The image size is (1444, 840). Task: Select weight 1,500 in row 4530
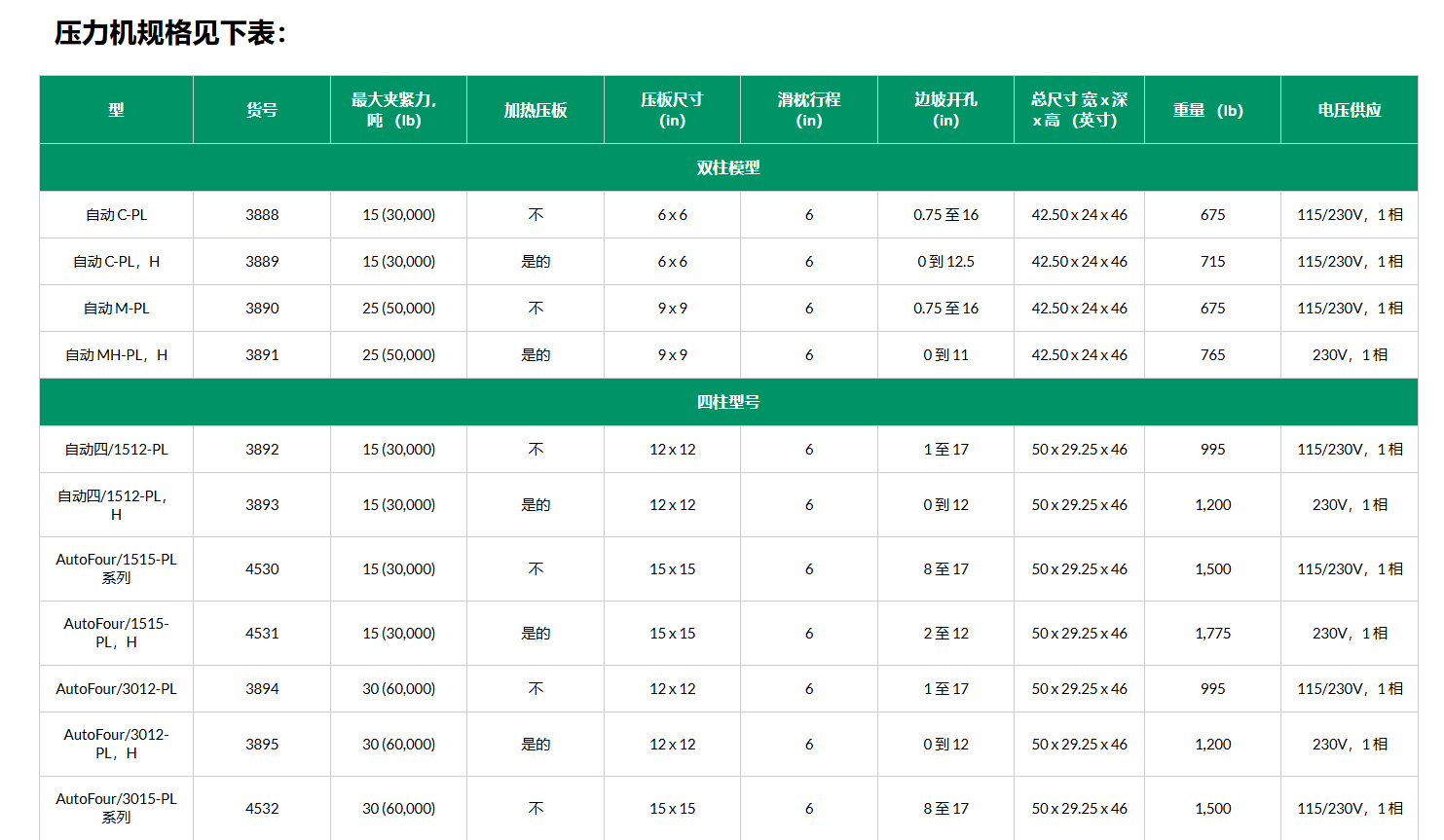pyautogui.click(x=1212, y=569)
